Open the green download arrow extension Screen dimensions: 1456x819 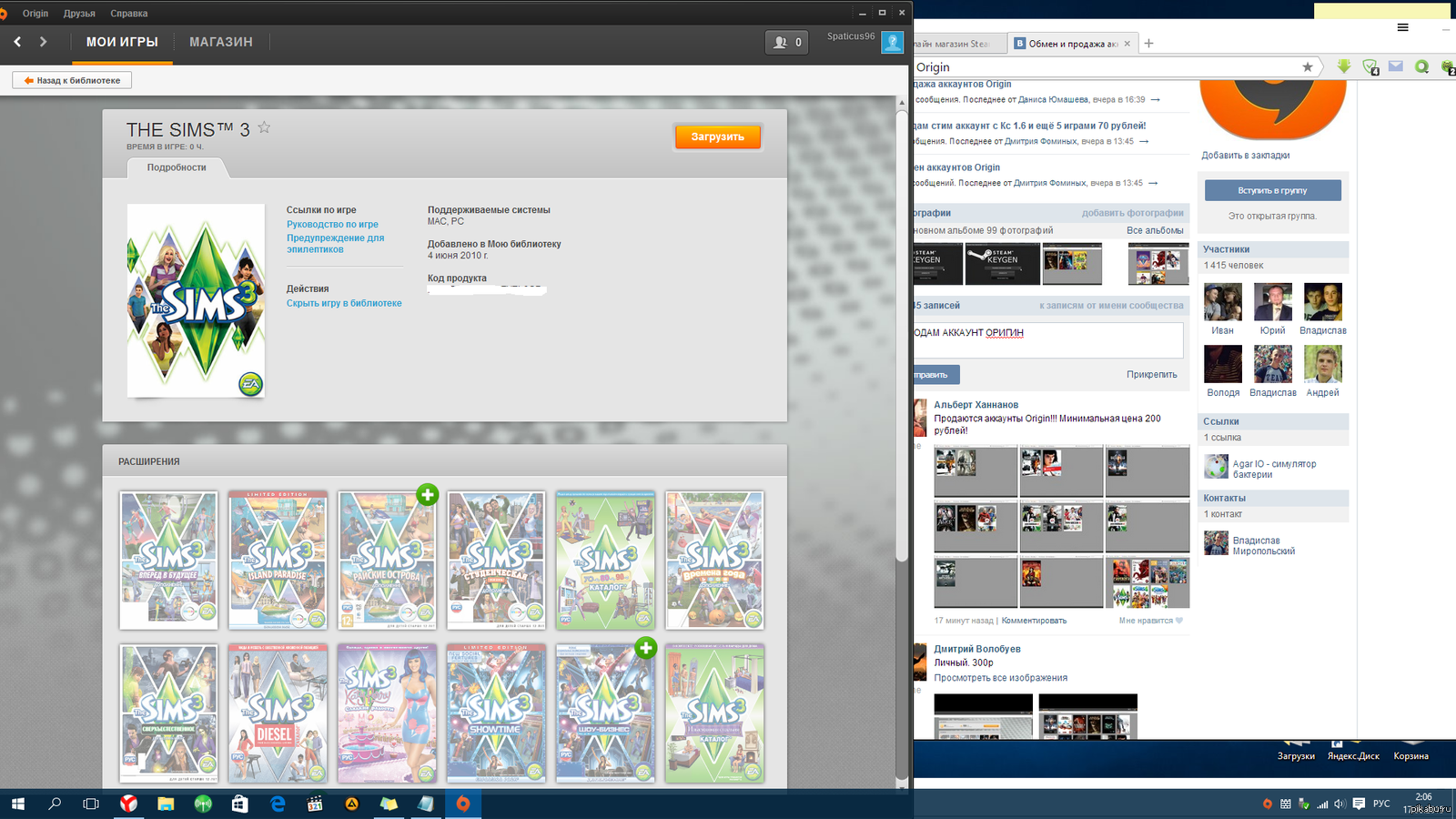pyautogui.click(x=1343, y=66)
